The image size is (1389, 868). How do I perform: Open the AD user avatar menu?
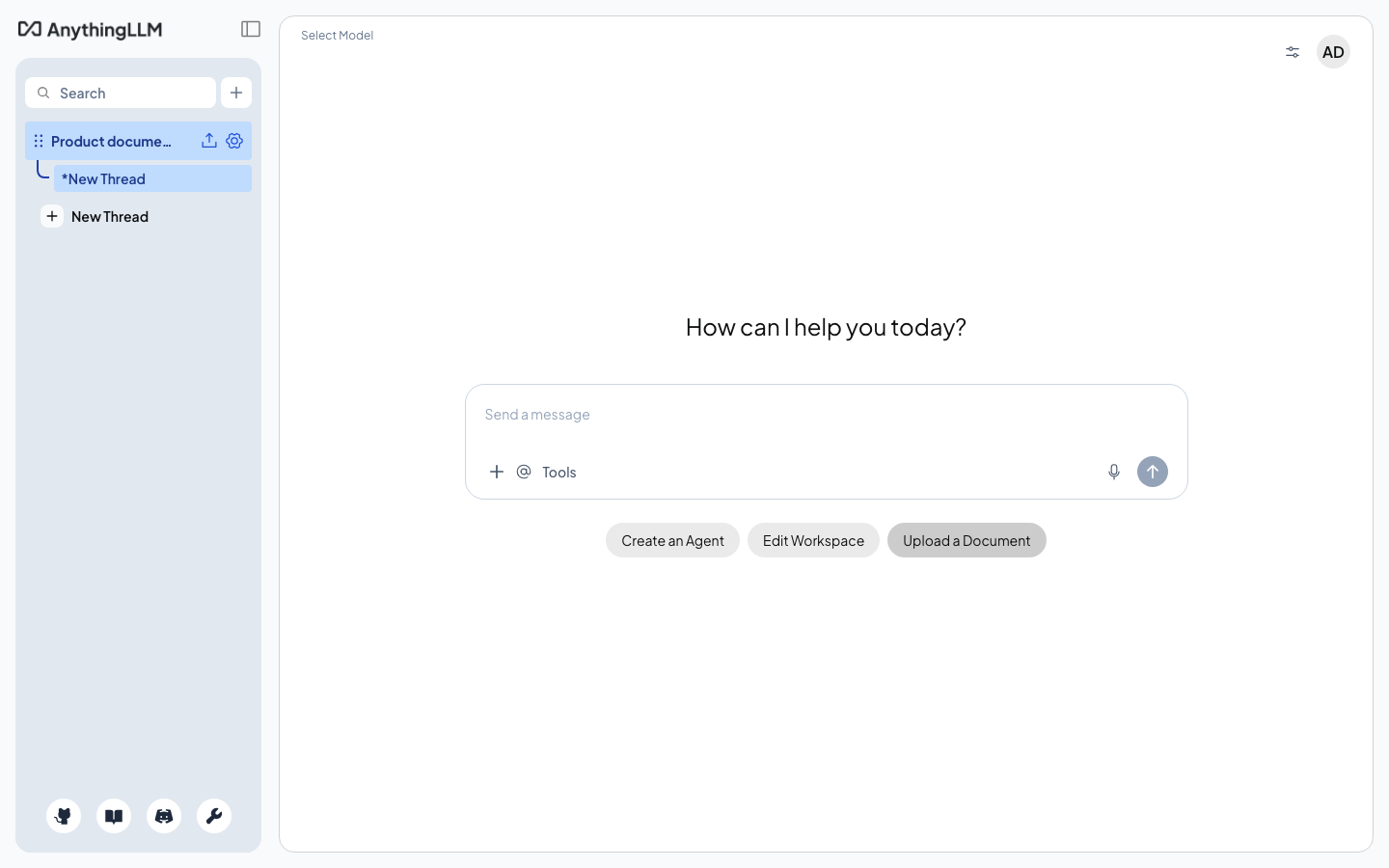(1333, 52)
